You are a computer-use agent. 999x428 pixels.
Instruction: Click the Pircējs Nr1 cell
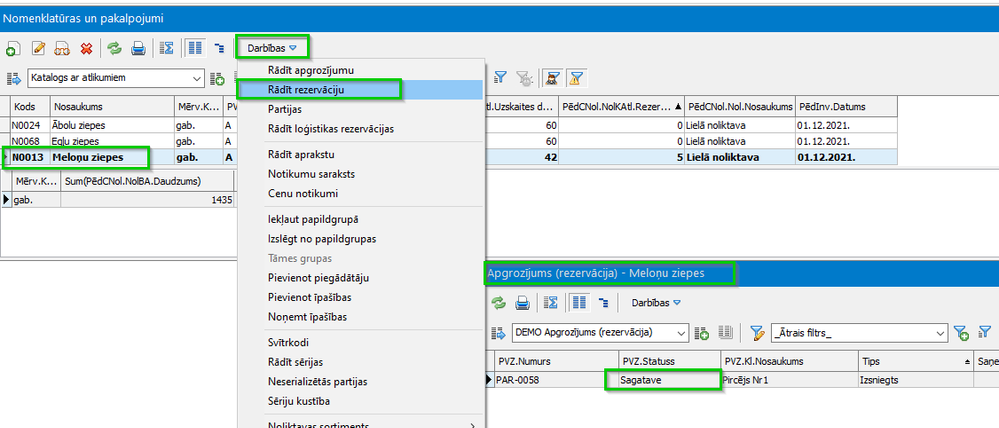click(x=789, y=380)
